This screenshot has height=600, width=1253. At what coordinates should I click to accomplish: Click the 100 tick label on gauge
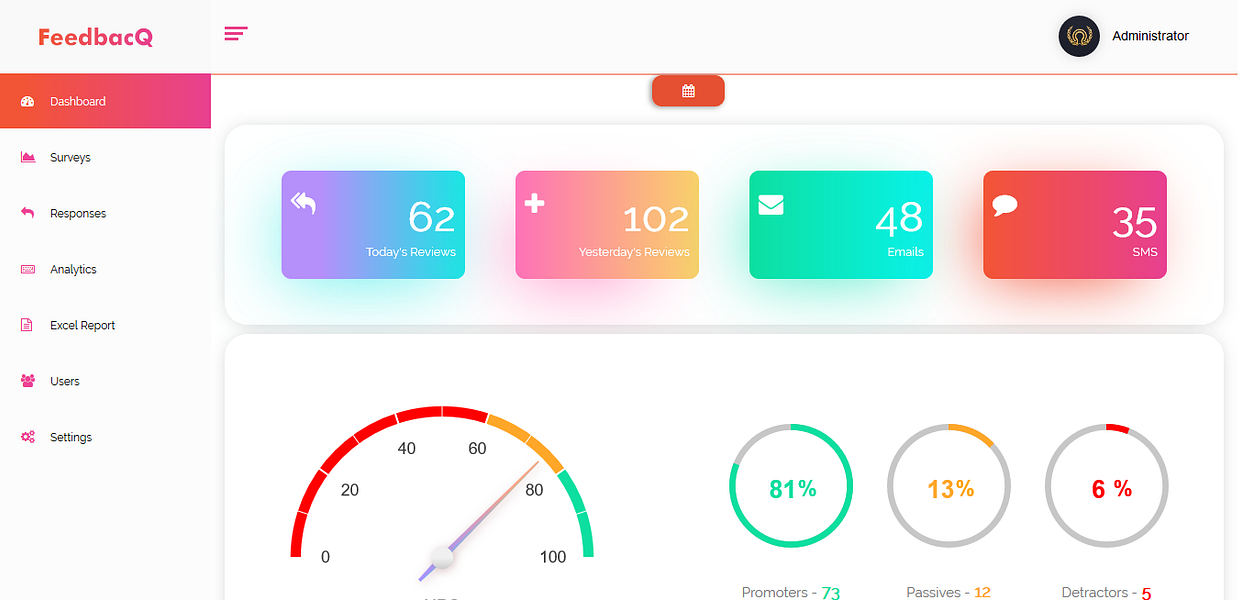pos(553,557)
